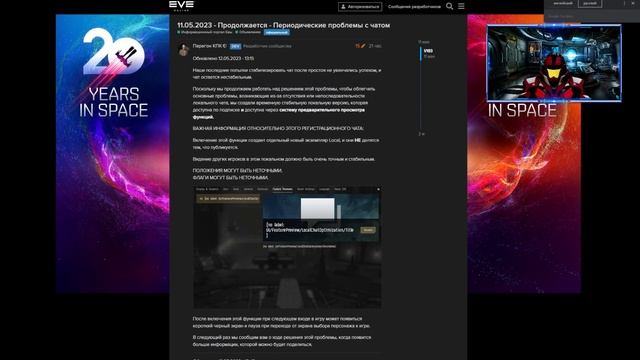Select русский in the translate bar
The height and width of the screenshot is (360, 640).
point(590,3)
